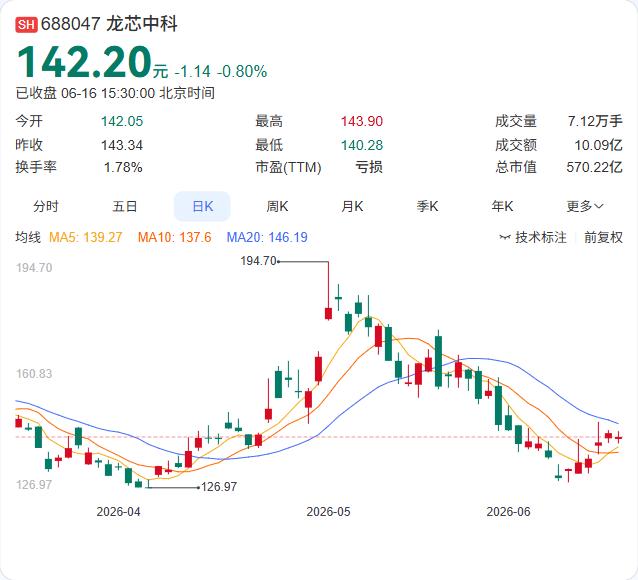Click the 2026-04 date axis label
The image size is (638, 580).
pos(118,512)
